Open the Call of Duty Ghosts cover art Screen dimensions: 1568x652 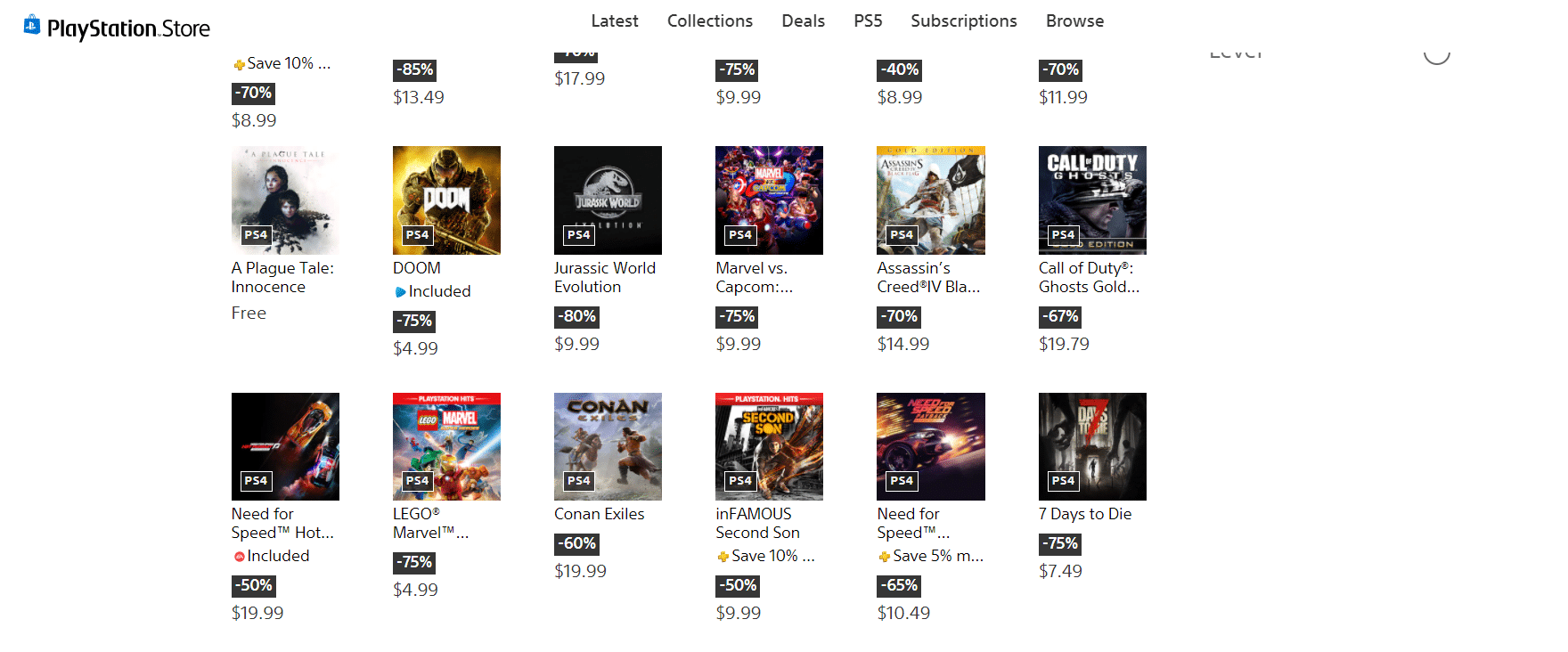[x=1092, y=200]
